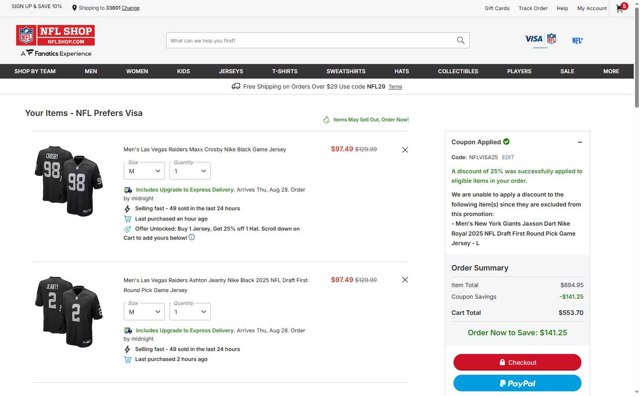Click the small NFL logo in header
The width and height of the screenshot is (640, 396).
point(577,40)
